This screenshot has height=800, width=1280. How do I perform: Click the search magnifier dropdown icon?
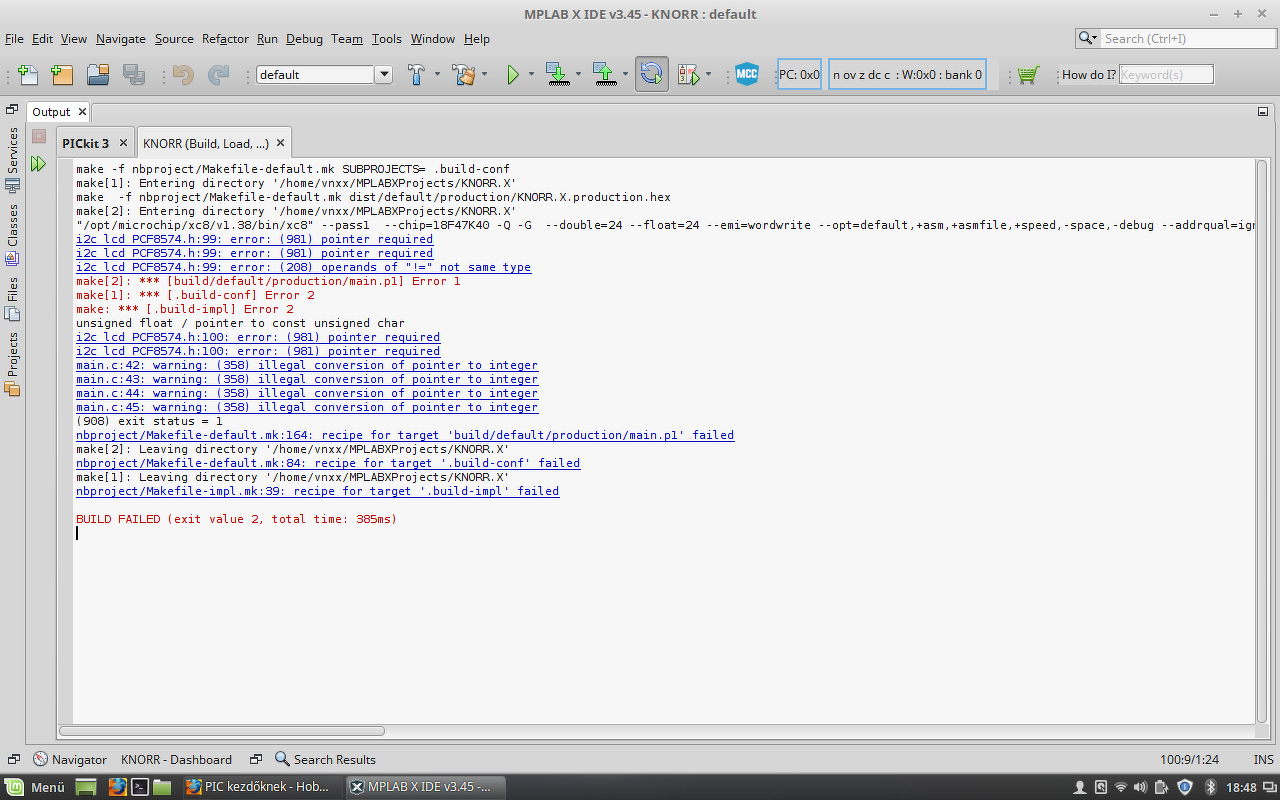[x=1089, y=38]
